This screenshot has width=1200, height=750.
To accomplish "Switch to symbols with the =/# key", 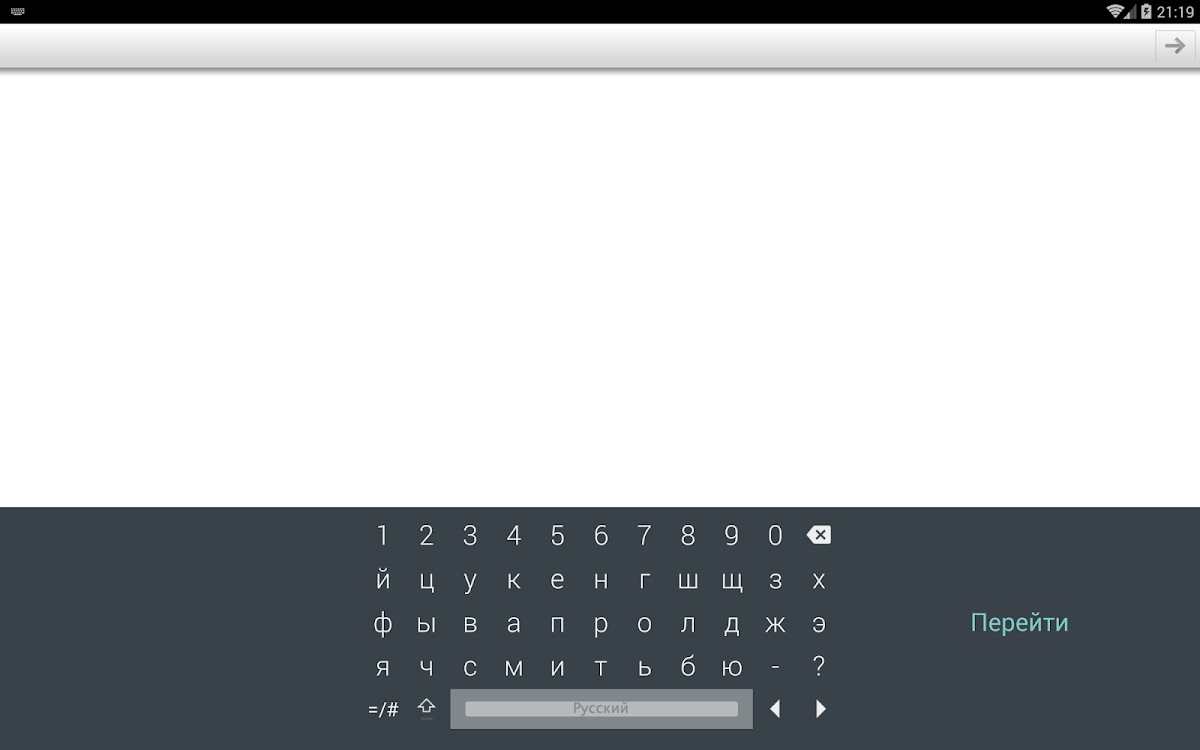I will coord(383,709).
